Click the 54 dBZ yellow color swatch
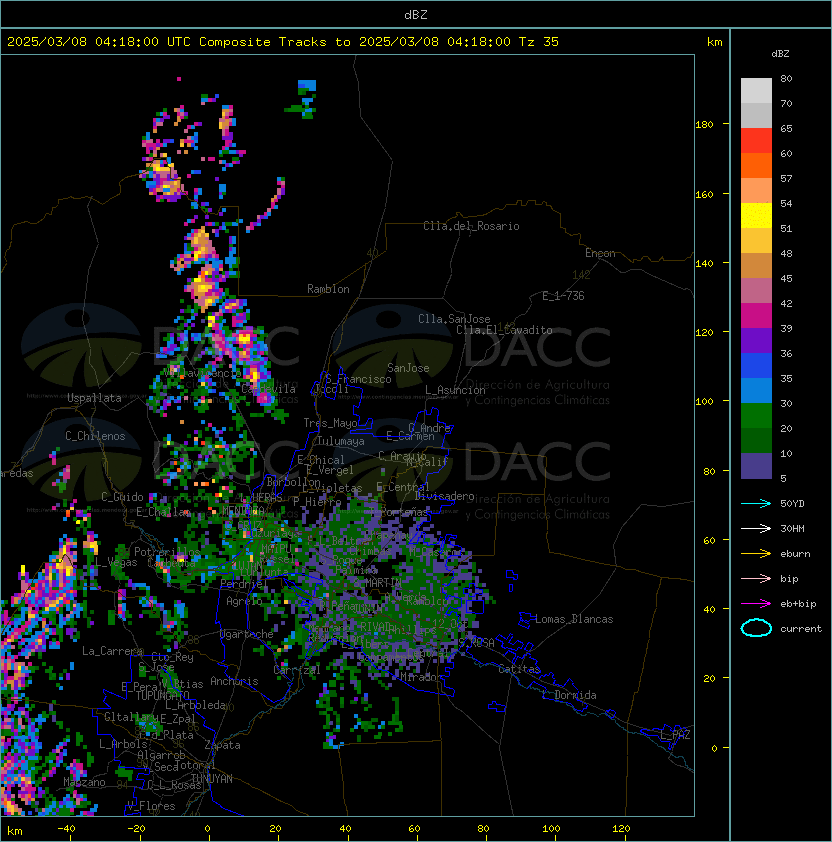 pyautogui.click(x=756, y=215)
